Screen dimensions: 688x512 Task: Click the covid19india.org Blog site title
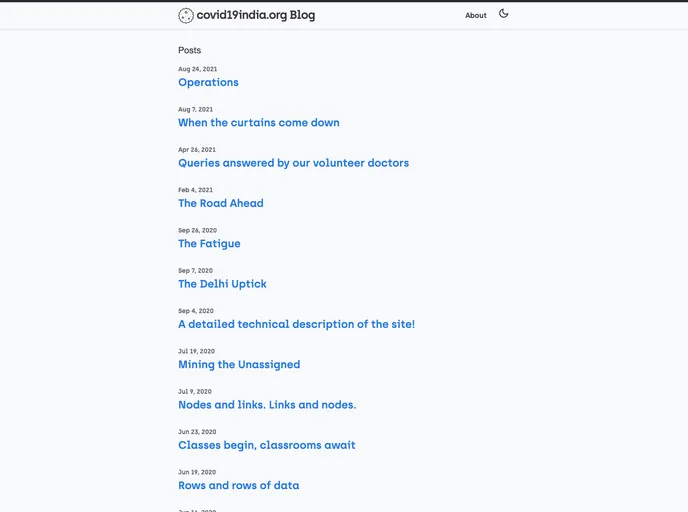click(x=255, y=15)
